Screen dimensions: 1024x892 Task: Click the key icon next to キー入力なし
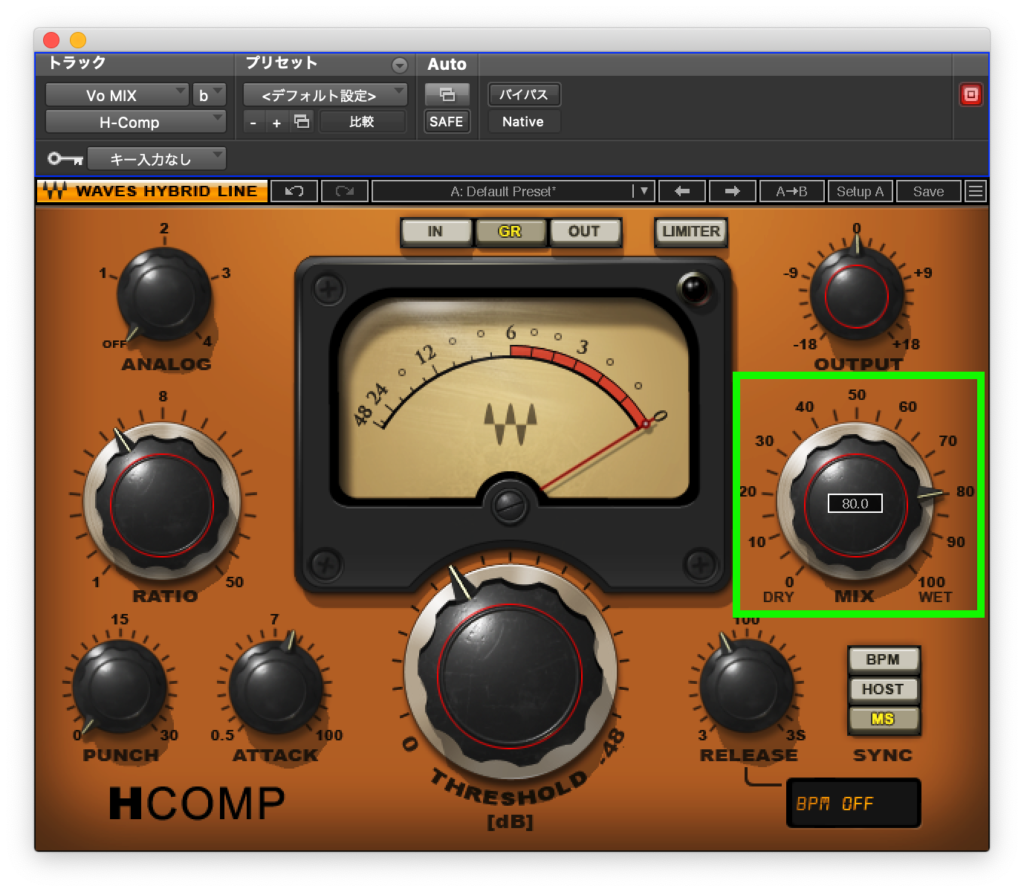tap(64, 158)
